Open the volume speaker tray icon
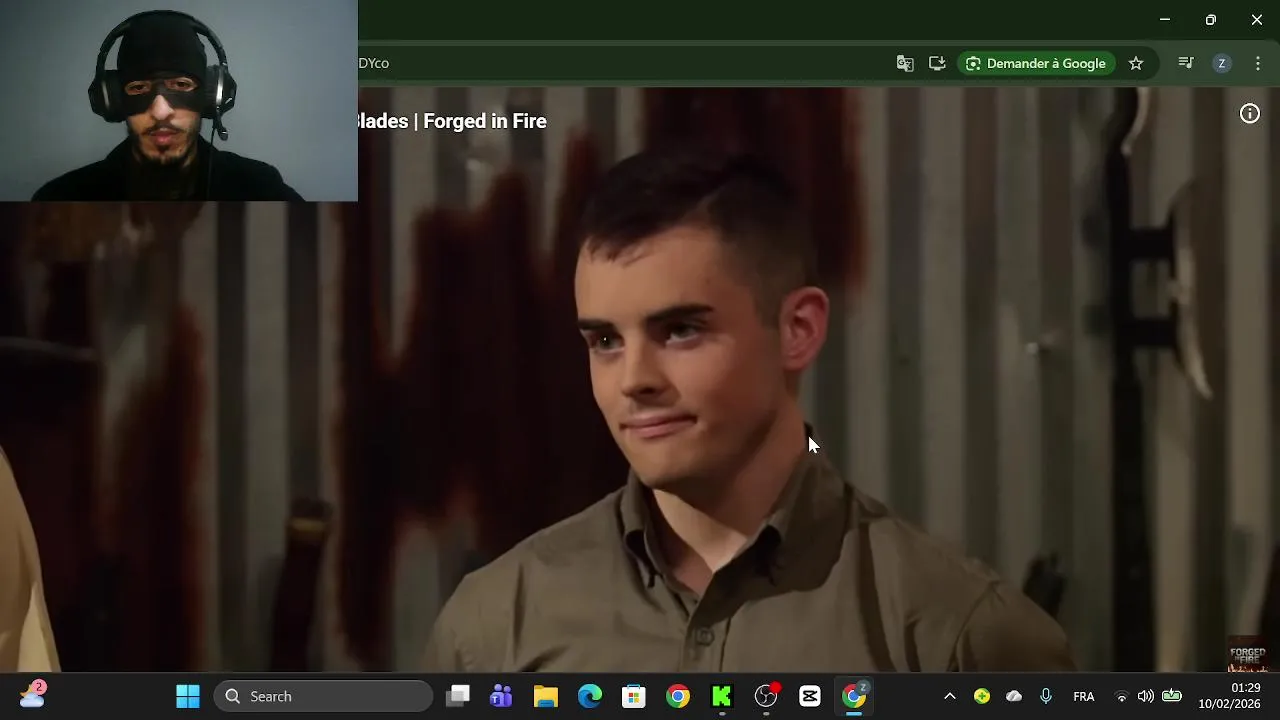Viewport: 1280px width, 720px height. 1146,696
